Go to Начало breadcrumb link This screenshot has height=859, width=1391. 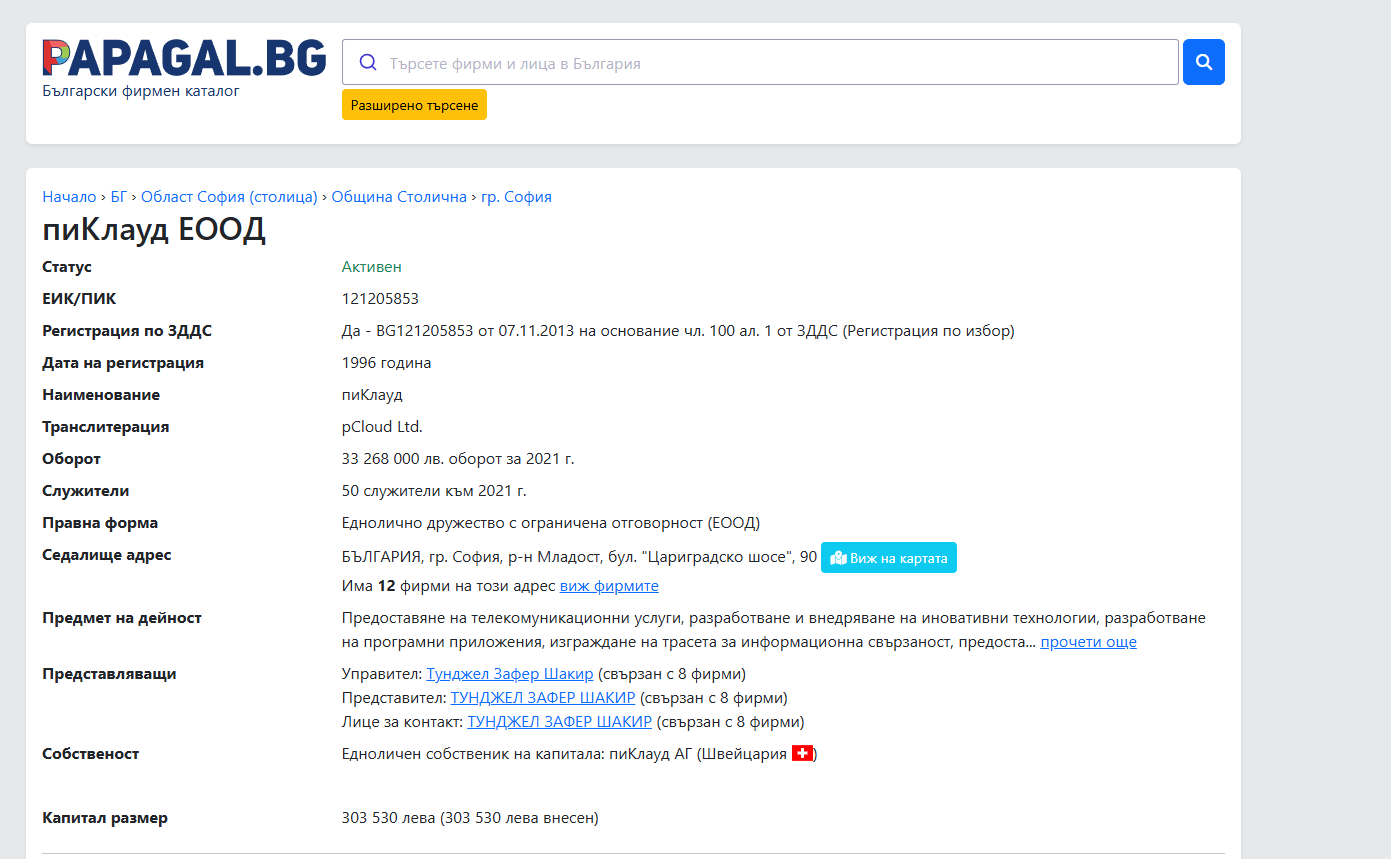[69, 197]
